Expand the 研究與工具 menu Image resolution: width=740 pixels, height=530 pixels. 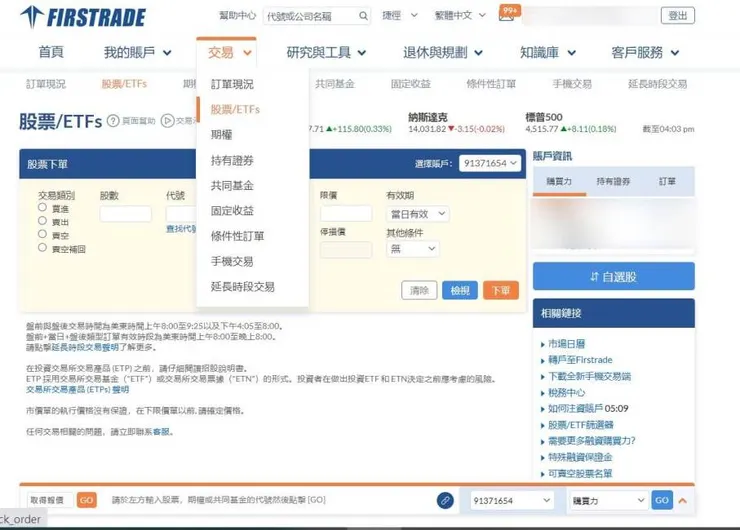326,52
